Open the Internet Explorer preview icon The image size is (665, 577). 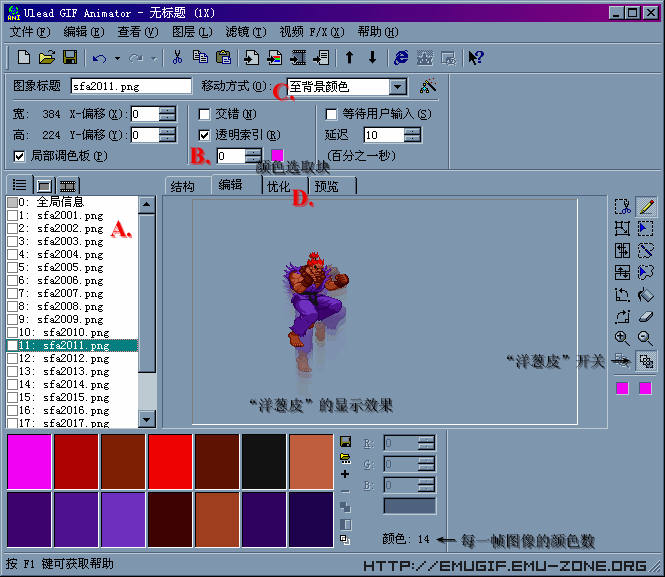click(x=401, y=58)
